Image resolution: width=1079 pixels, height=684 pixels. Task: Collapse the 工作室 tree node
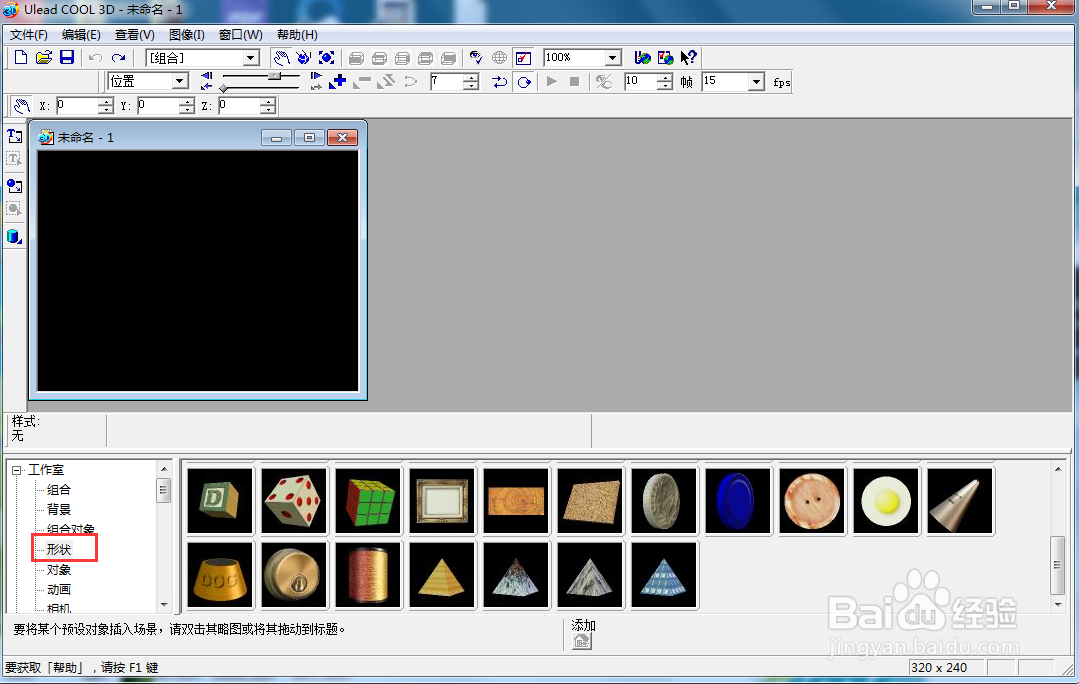17,471
